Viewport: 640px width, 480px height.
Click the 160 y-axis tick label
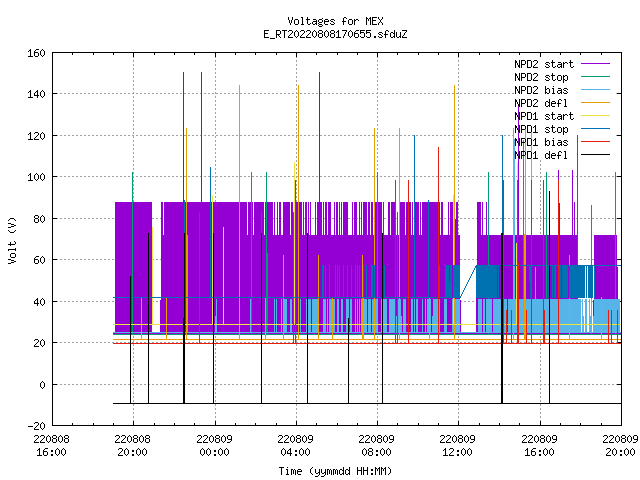click(x=36, y=53)
